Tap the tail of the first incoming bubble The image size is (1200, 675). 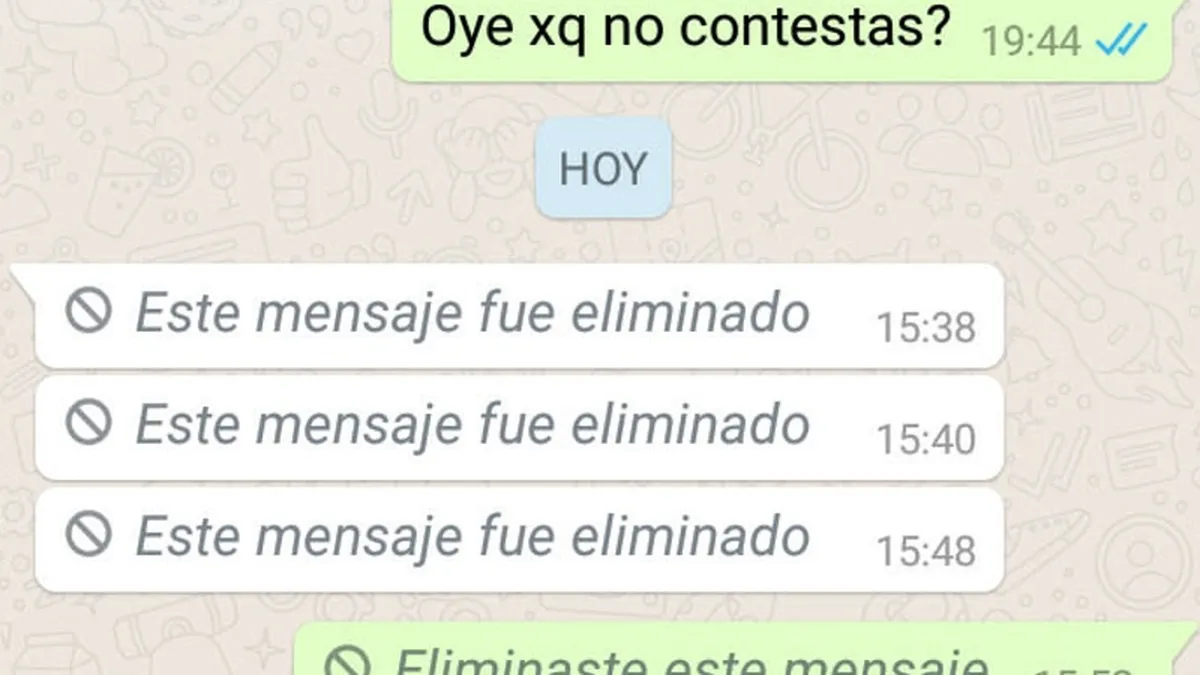tap(22, 278)
